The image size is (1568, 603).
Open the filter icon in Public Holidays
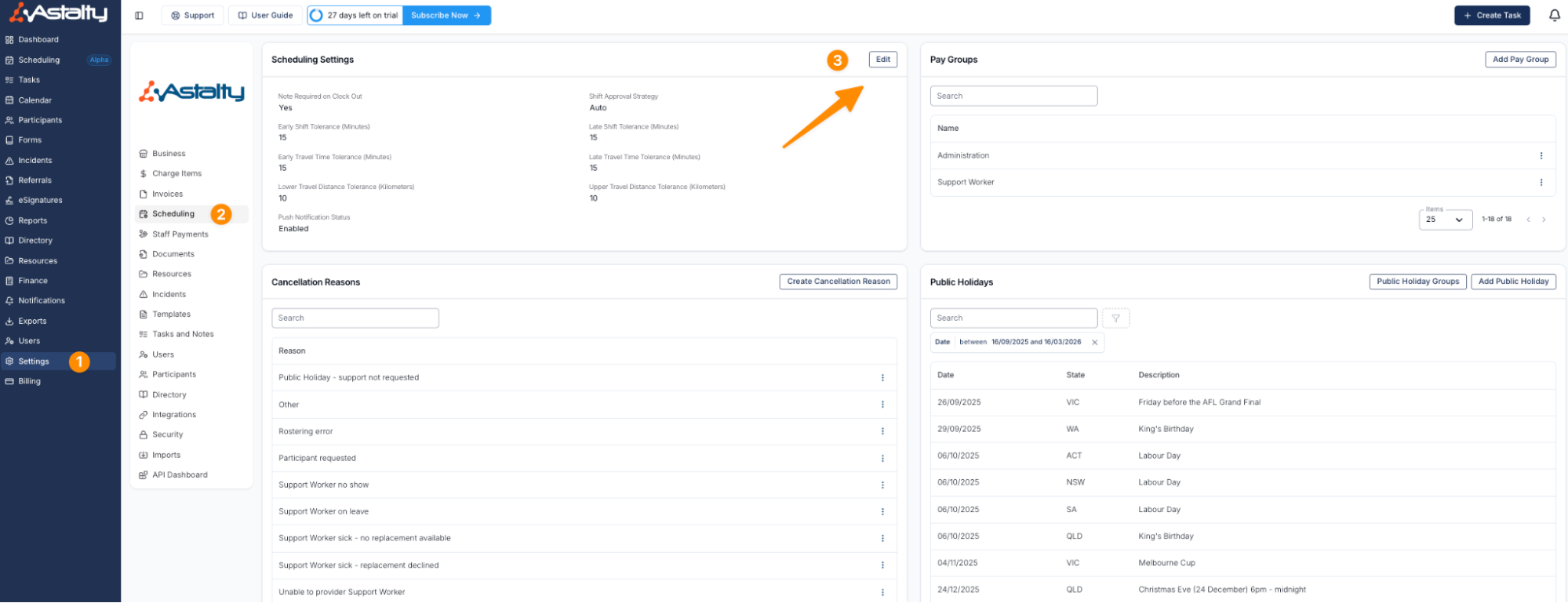pos(1115,318)
